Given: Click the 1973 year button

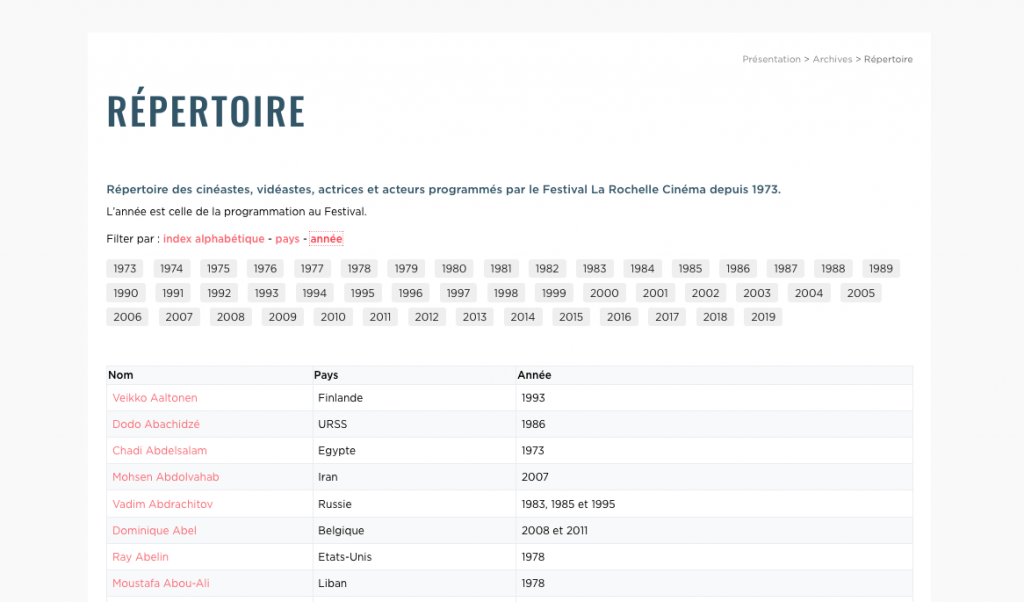Looking at the screenshot, I should (x=125, y=268).
